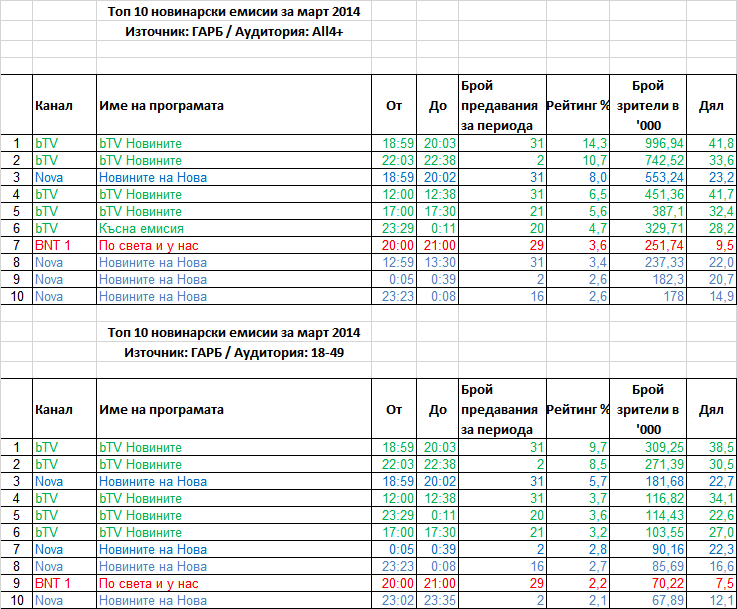Viewport: 737px width, 609px height.
Task: Click share value 33,6
Action: coord(721,160)
